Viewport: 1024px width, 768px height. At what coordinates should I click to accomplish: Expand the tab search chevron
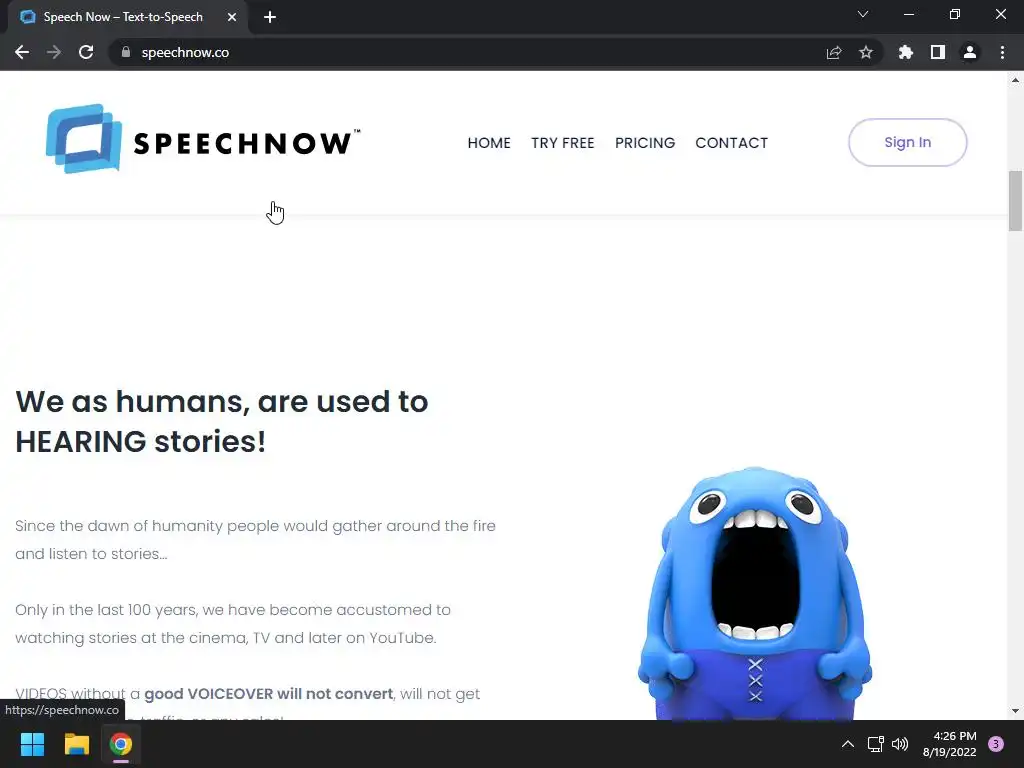[863, 14]
